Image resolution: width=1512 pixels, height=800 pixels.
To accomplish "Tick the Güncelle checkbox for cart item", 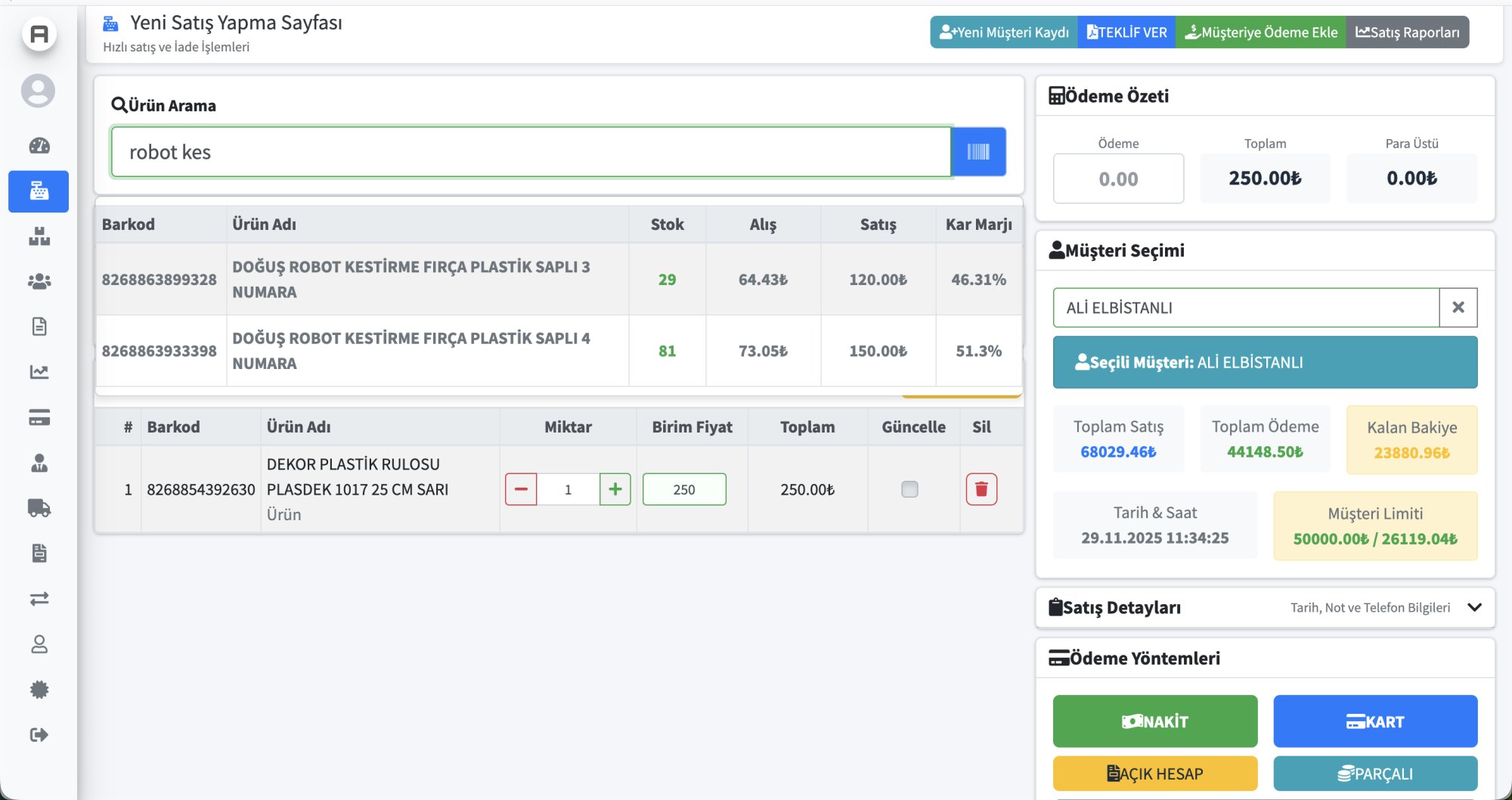I will (x=909, y=489).
